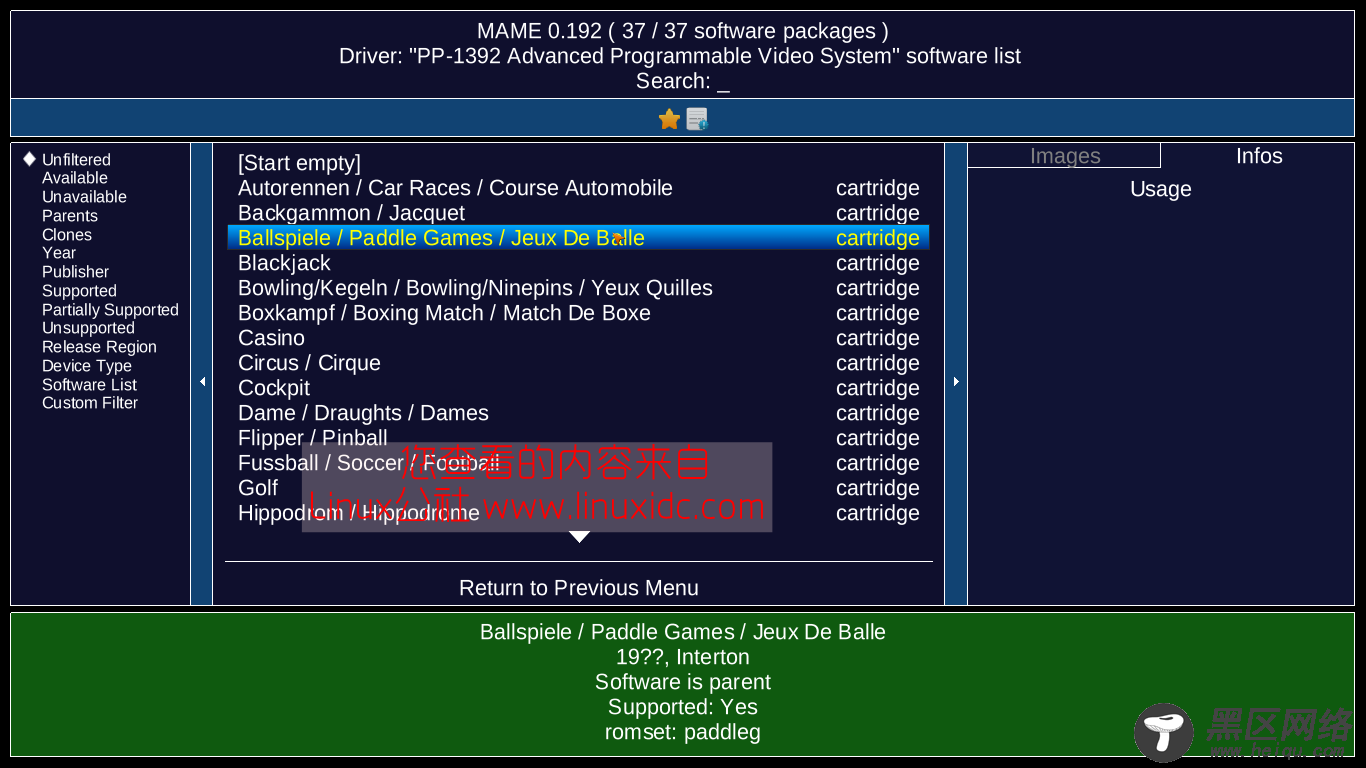The width and height of the screenshot is (1366, 768).
Task: Select the Device Type filter
Action: point(87,366)
